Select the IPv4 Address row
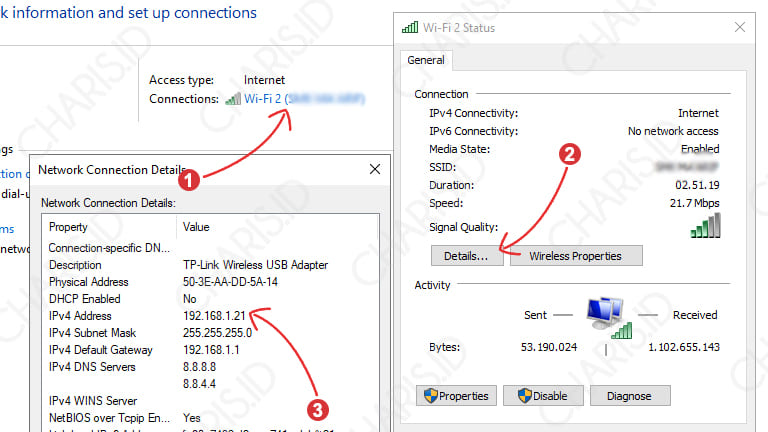 150,316
